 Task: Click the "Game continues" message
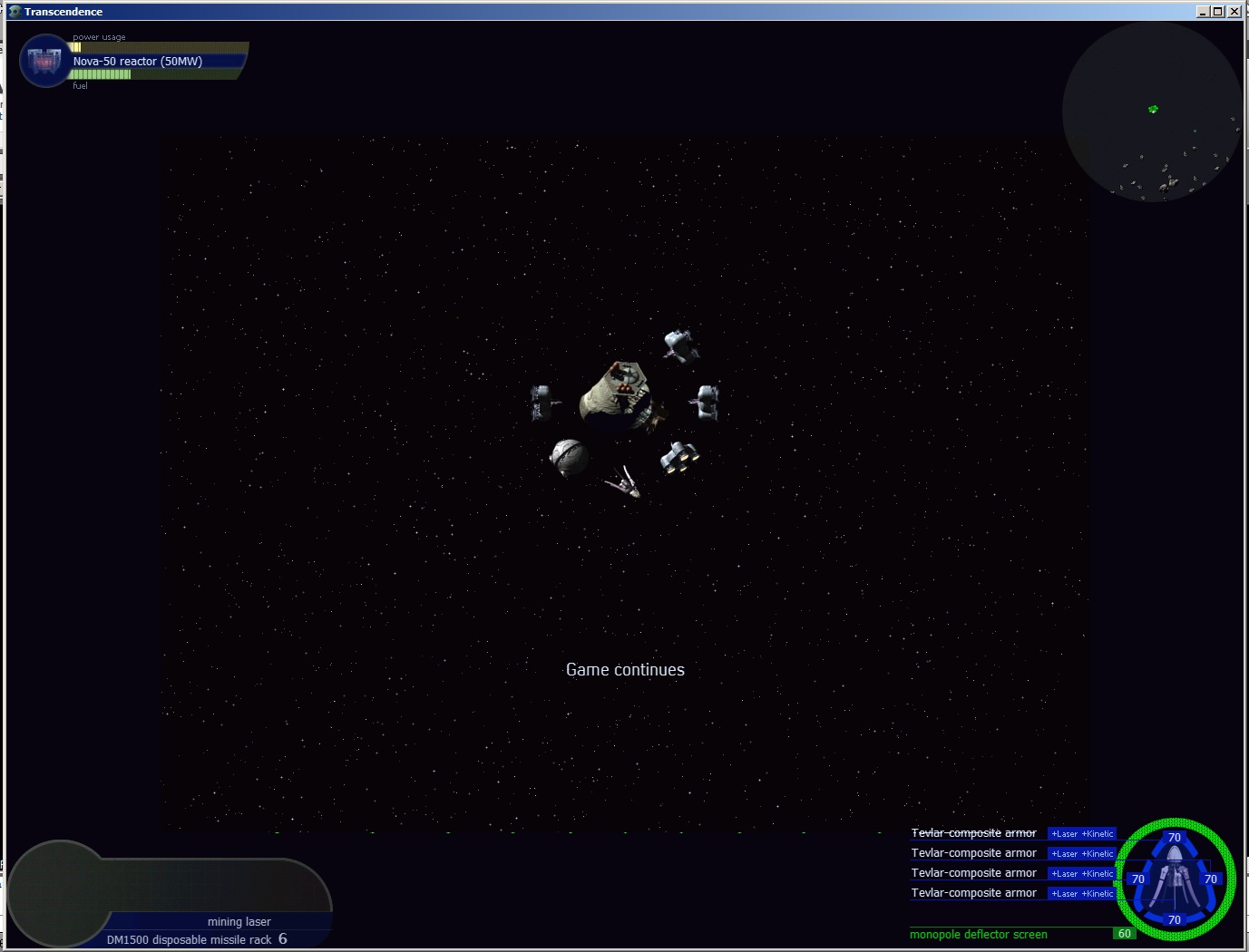pos(625,670)
